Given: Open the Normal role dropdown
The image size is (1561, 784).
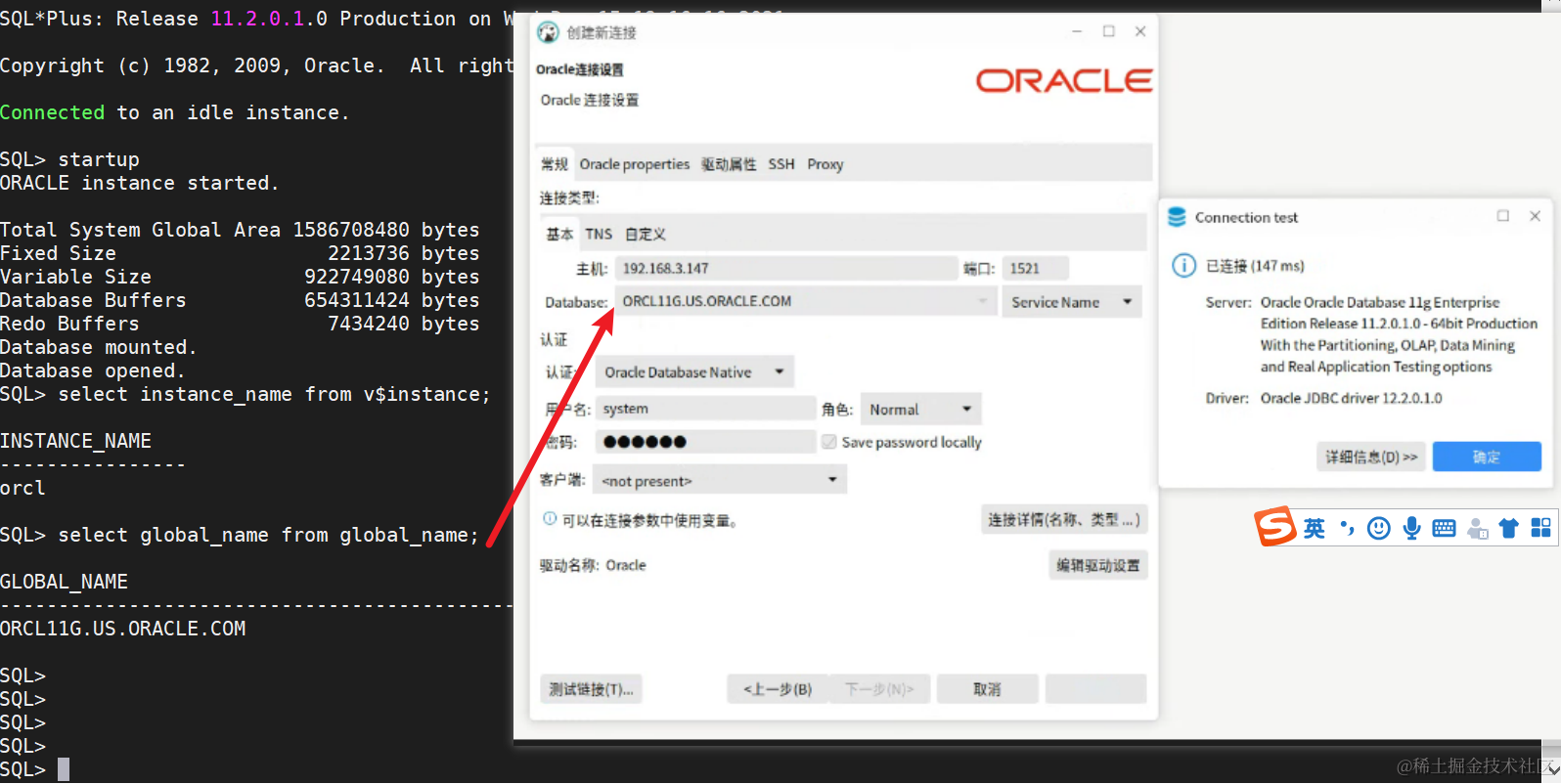Looking at the screenshot, I should point(920,410).
